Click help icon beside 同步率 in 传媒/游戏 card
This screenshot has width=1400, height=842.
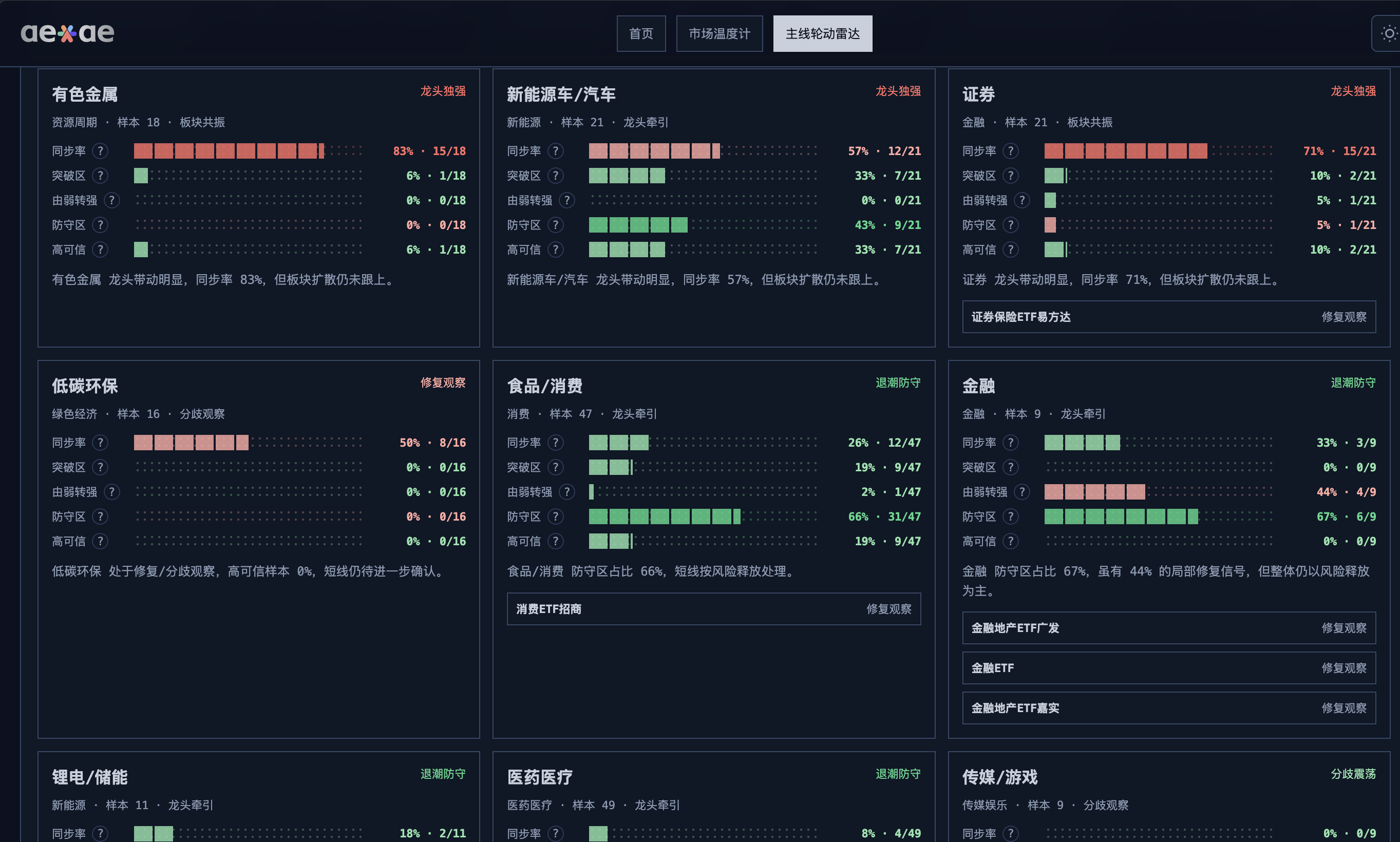point(1011,833)
